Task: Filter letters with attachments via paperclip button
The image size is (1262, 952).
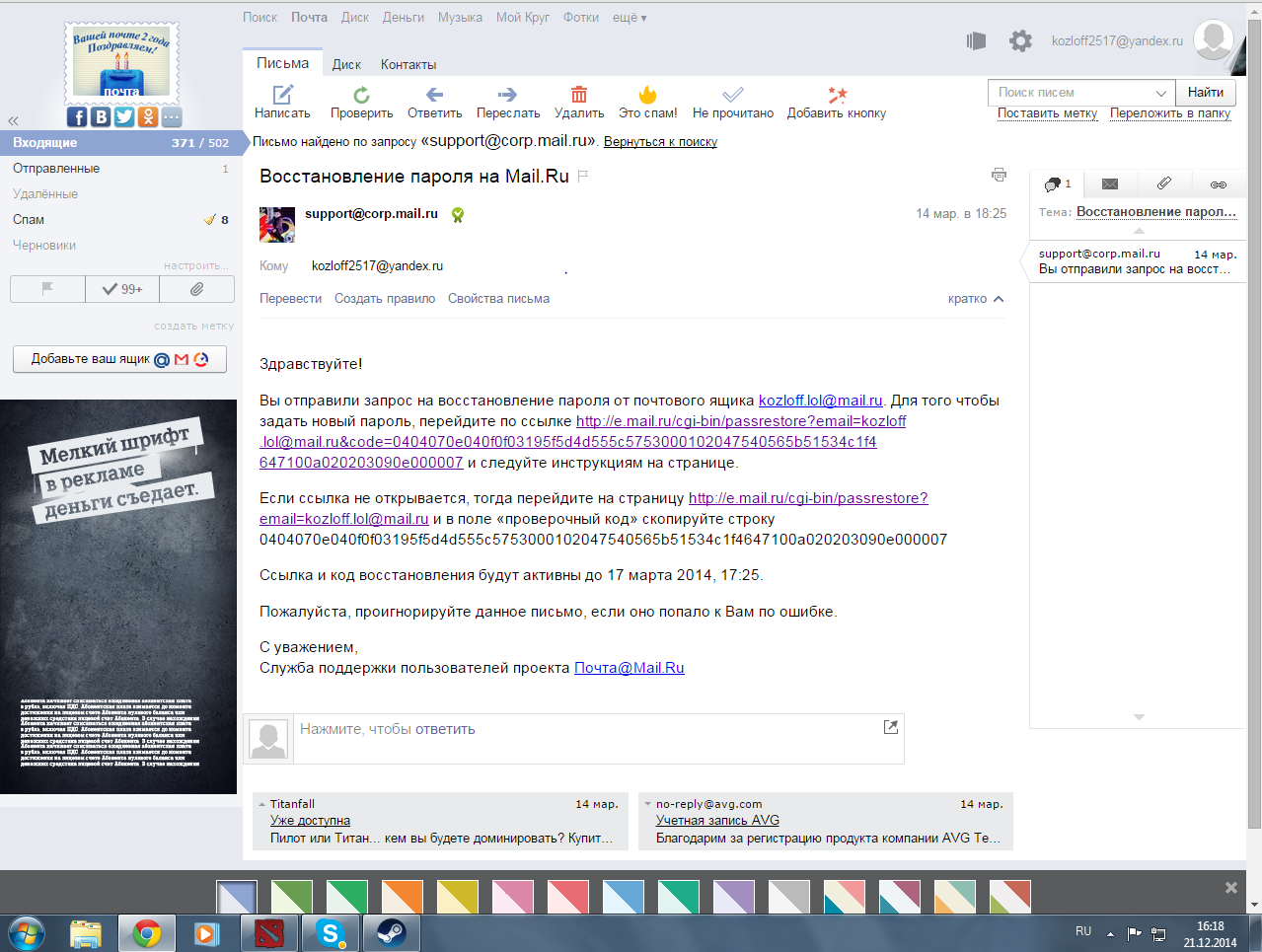Action: pos(197,289)
